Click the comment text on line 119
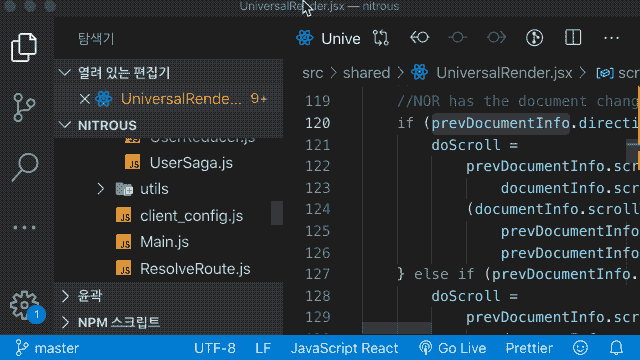 [x=518, y=101]
